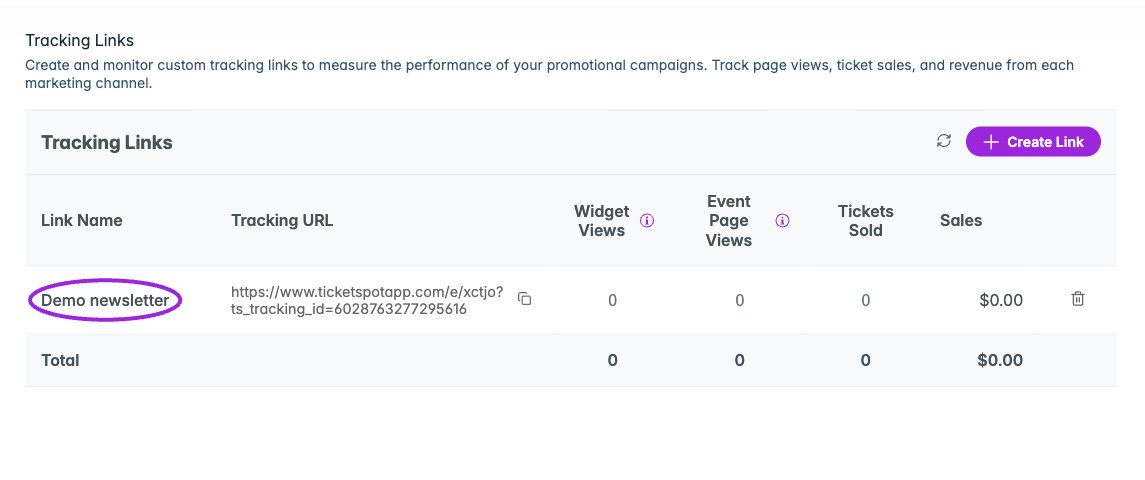Click the Tracking URL column header
This screenshot has width=1145, height=480.
coord(282,221)
